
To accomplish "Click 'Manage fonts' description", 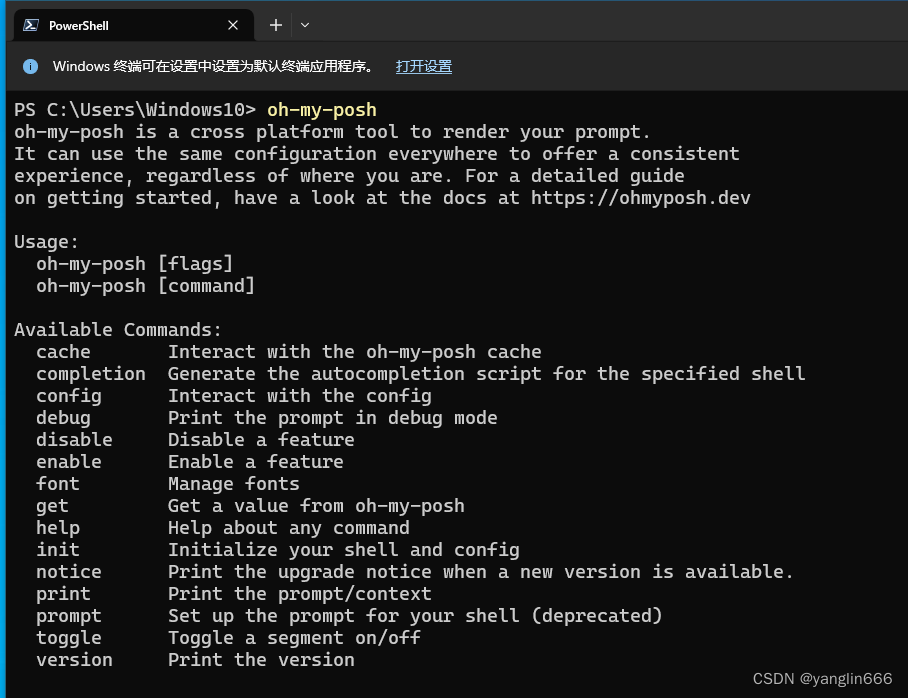I will click(x=234, y=484).
